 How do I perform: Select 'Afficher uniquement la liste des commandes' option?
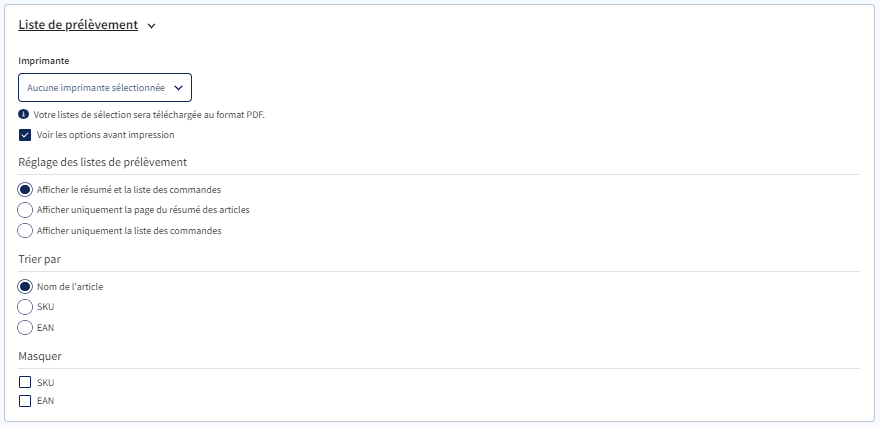click(x=25, y=231)
